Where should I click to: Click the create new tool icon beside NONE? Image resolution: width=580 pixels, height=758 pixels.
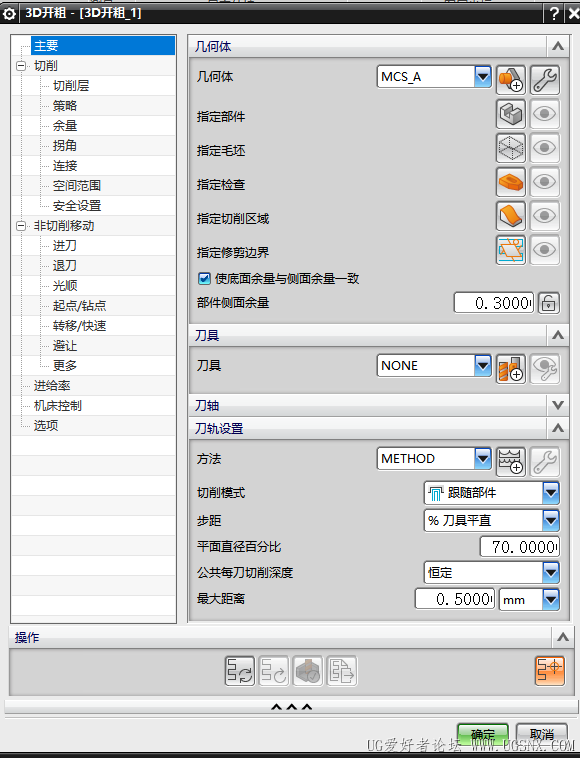click(x=511, y=369)
